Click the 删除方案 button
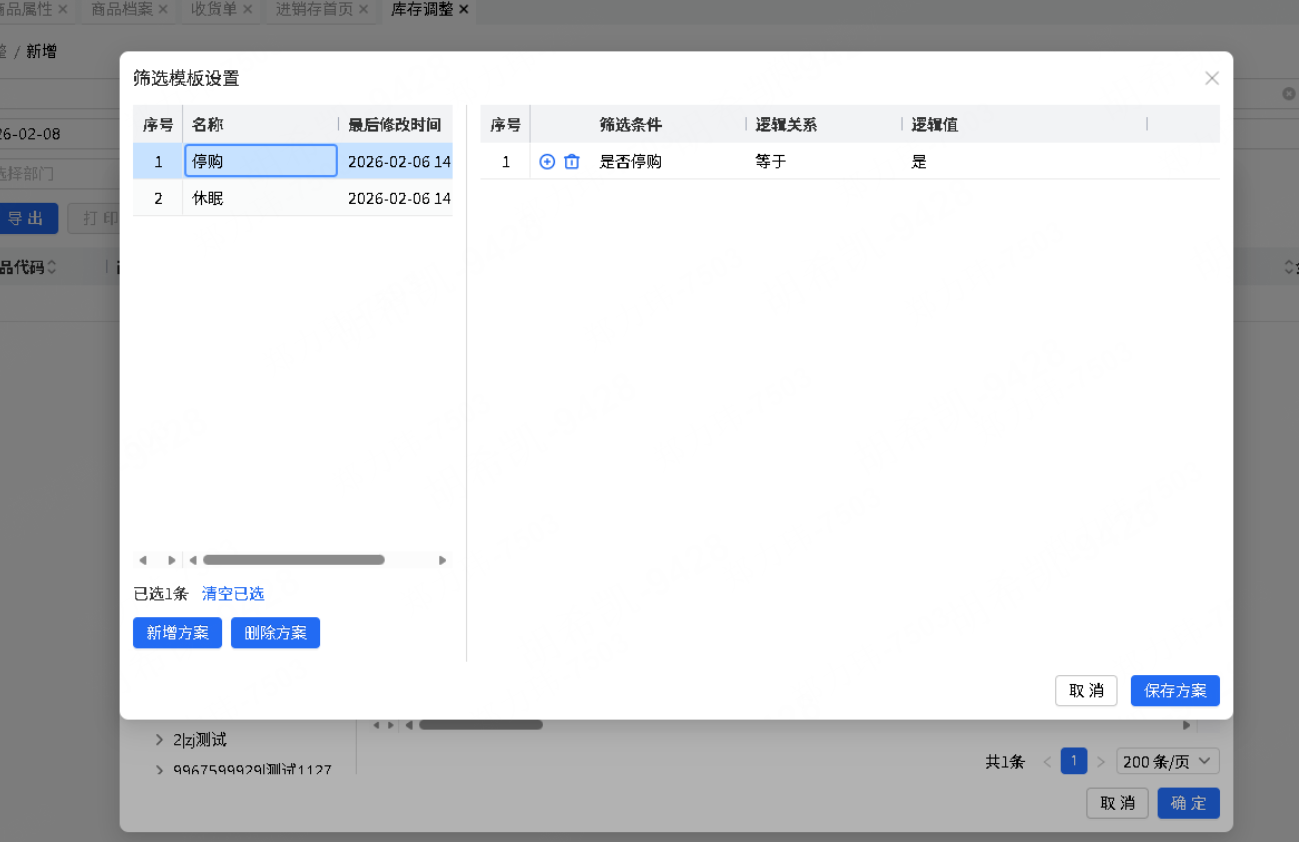The height and width of the screenshot is (842, 1299). (x=275, y=633)
